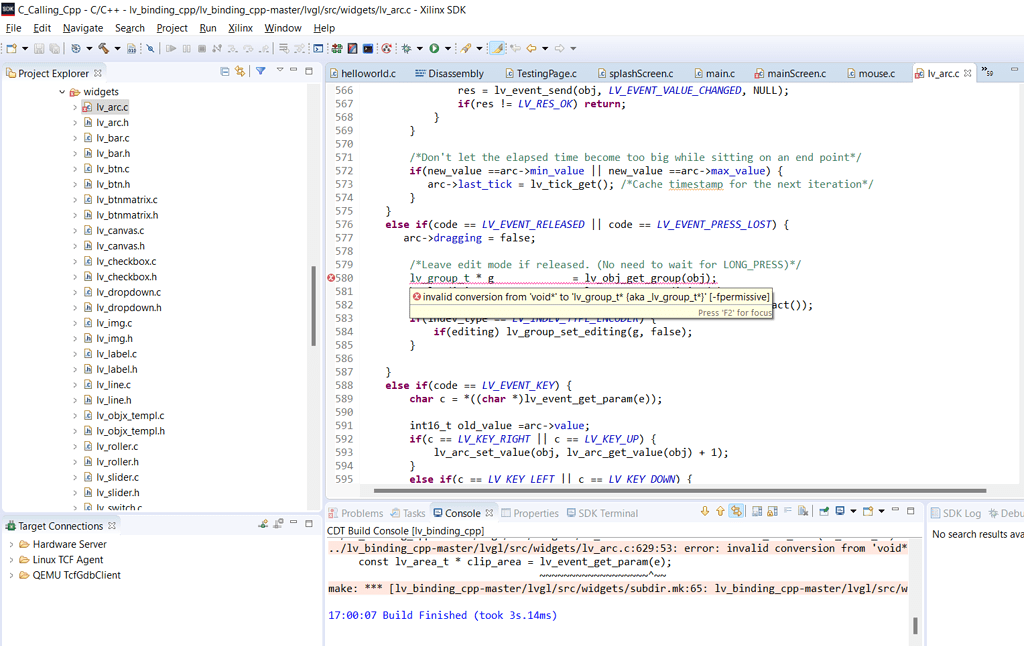1024x646 pixels.
Task: Click Open Console icon
Action: (868, 511)
